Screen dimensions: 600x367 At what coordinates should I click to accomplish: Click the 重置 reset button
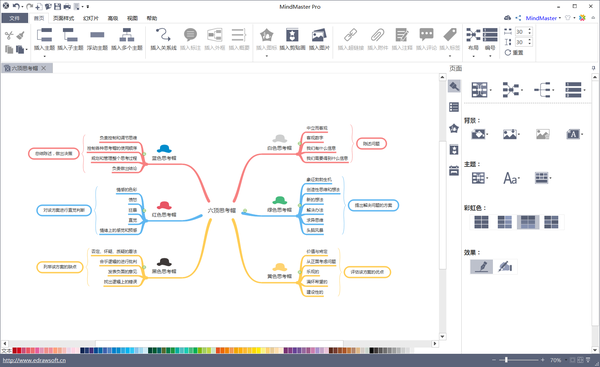coord(514,52)
